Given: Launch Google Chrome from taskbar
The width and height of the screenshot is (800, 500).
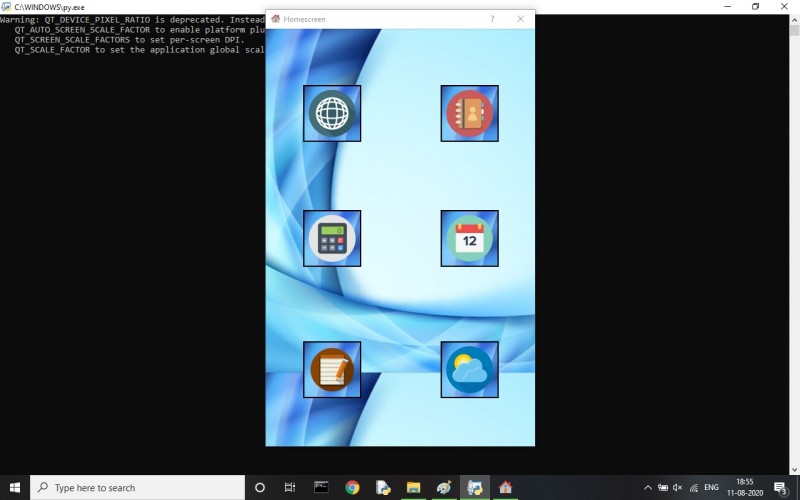Looking at the screenshot, I should point(352,488).
